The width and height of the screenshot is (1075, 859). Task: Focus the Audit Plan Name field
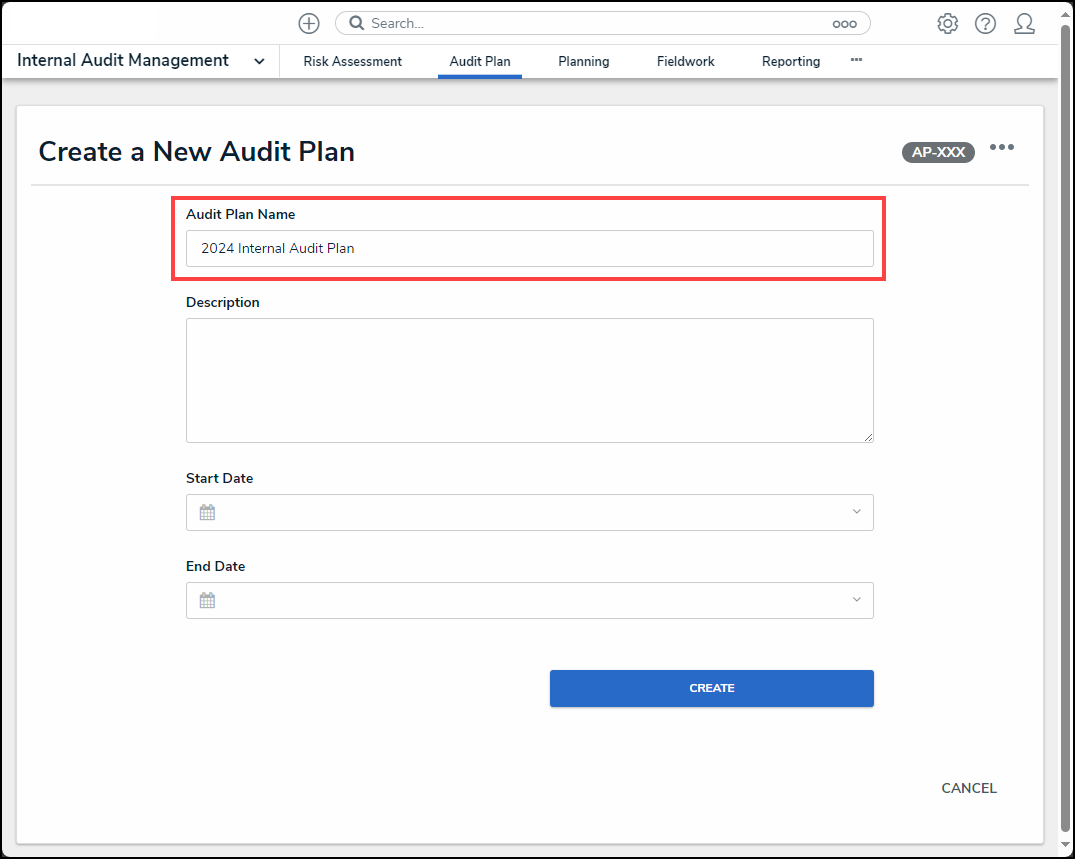click(529, 249)
